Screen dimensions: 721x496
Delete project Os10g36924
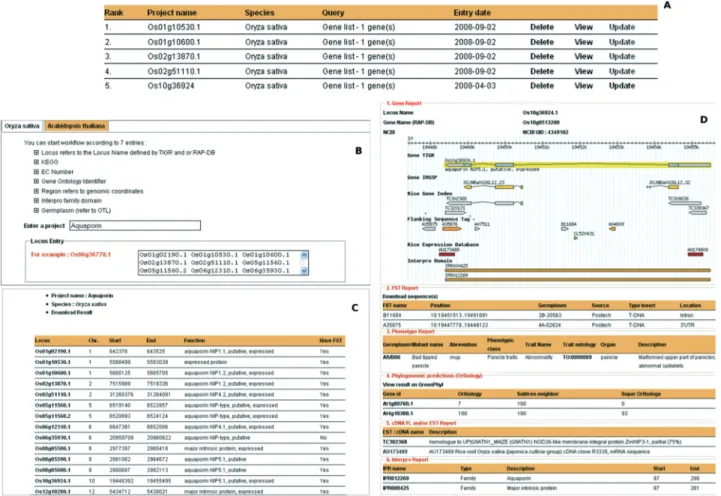point(542,86)
